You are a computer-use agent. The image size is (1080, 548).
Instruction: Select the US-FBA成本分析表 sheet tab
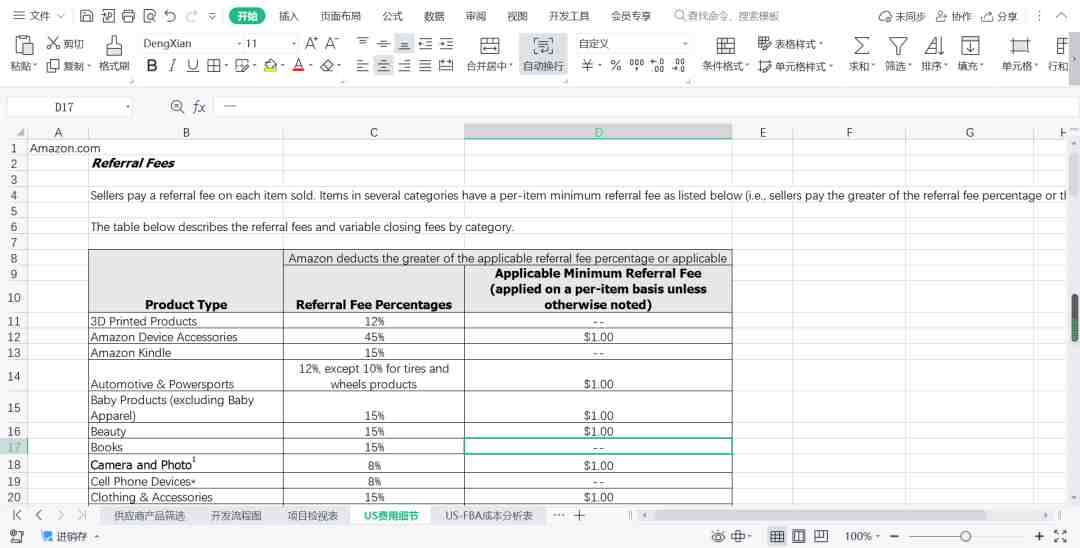coord(489,515)
